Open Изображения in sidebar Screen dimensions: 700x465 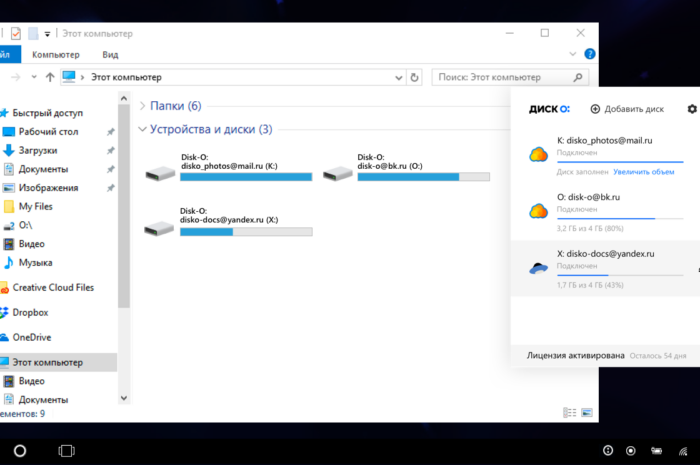pyautogui.click(x=48, y=188)
